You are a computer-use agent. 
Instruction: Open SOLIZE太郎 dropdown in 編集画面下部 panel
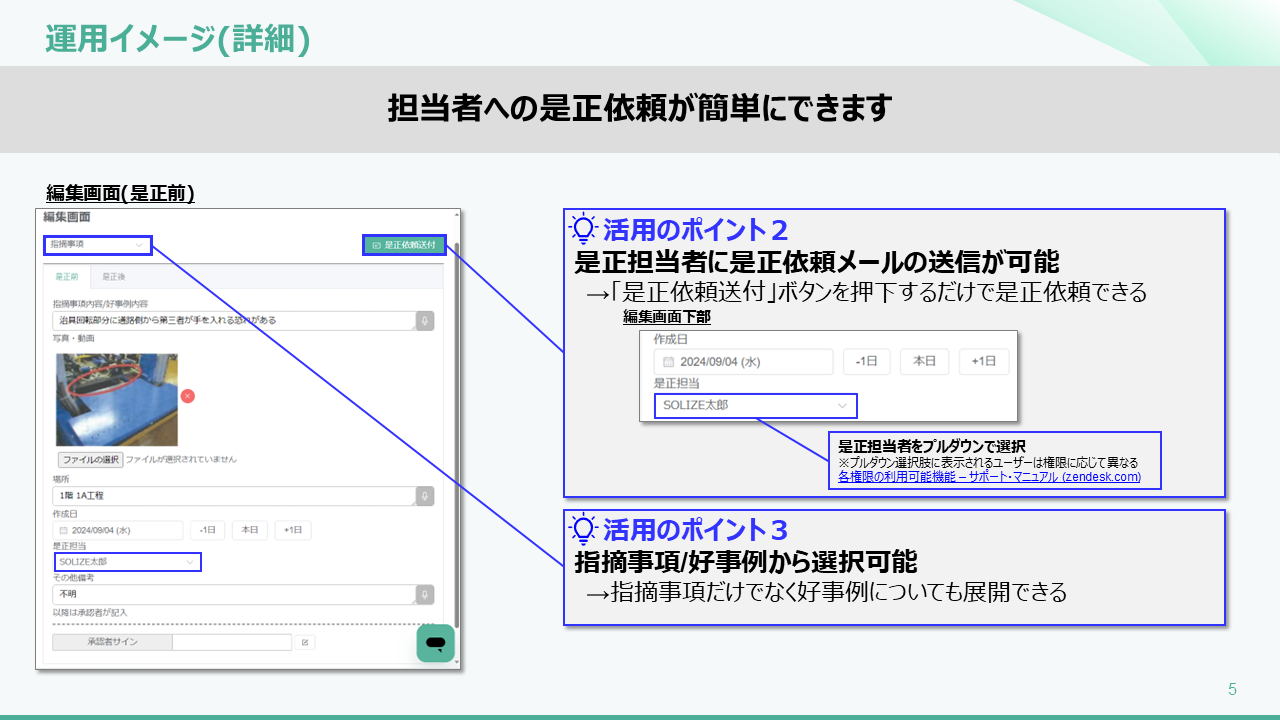tap(755, 406)
